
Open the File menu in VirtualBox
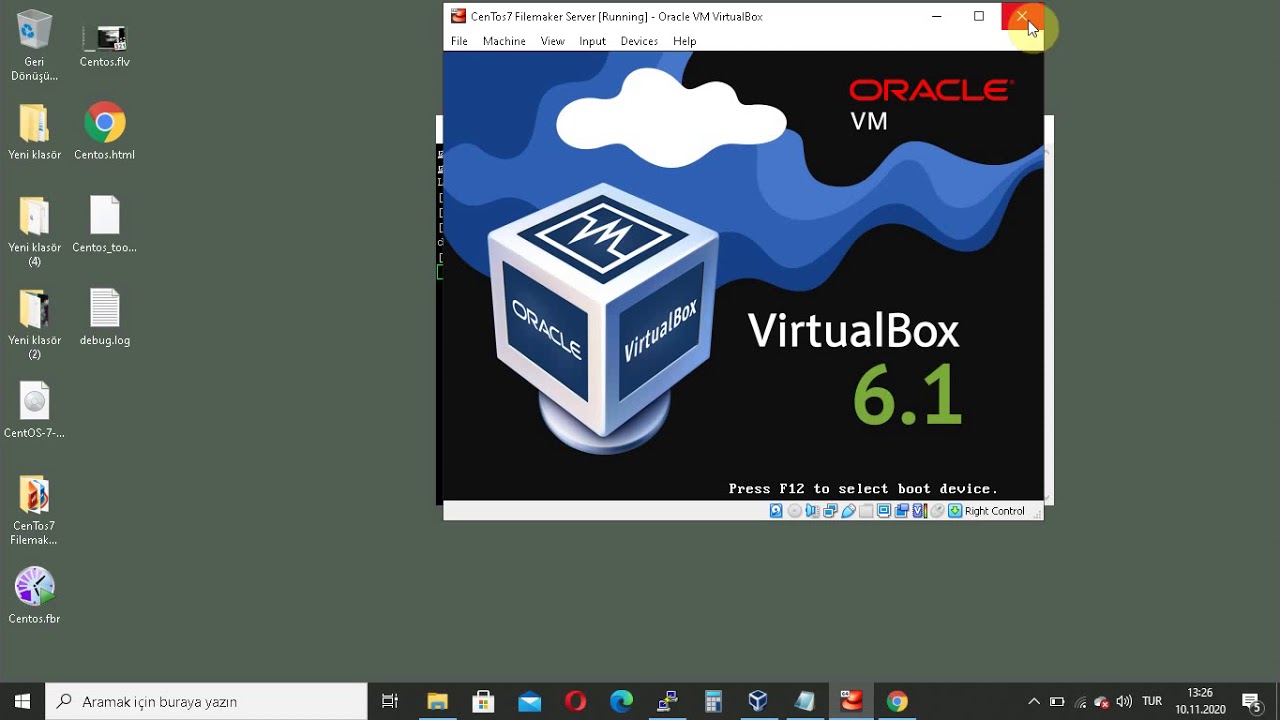(459, 41)
